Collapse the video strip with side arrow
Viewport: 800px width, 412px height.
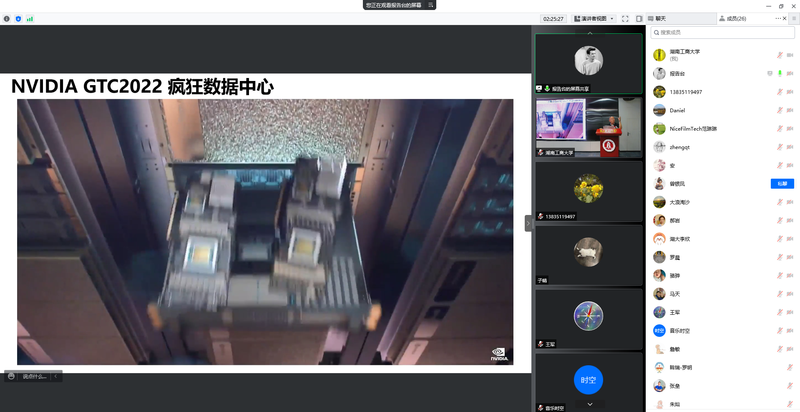528,223
